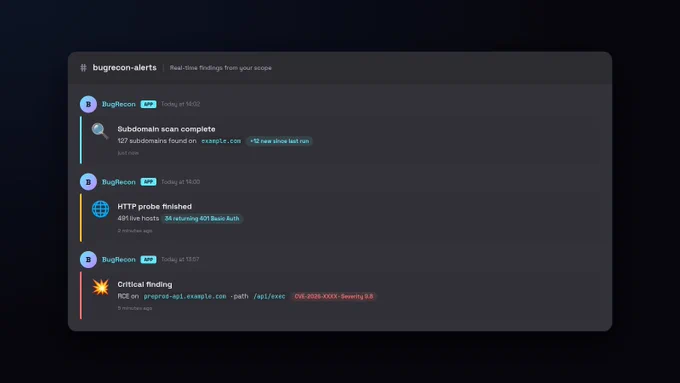Click the globe icon for HTTP probe
The image size is (680, 383).
click(x=100, y=209)
